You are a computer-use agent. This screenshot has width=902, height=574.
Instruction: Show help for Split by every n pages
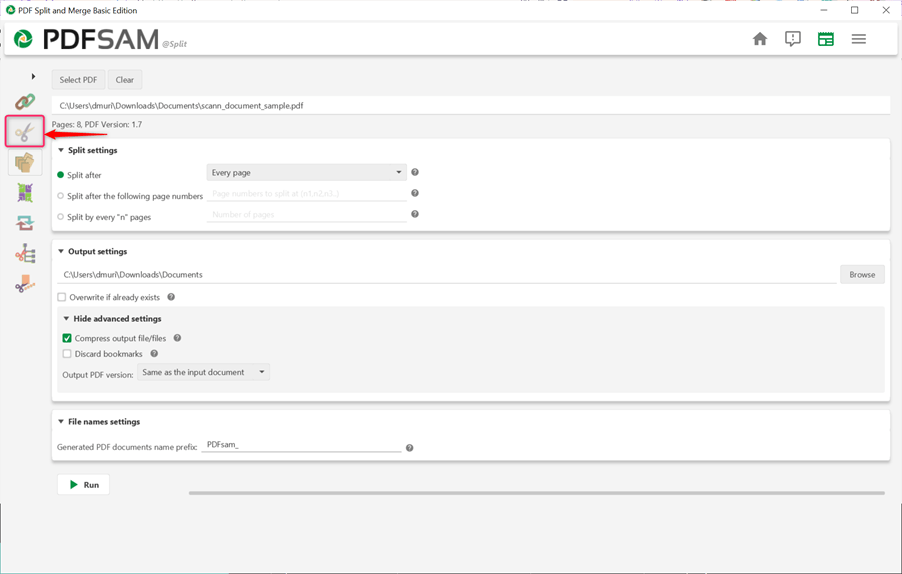415,214
